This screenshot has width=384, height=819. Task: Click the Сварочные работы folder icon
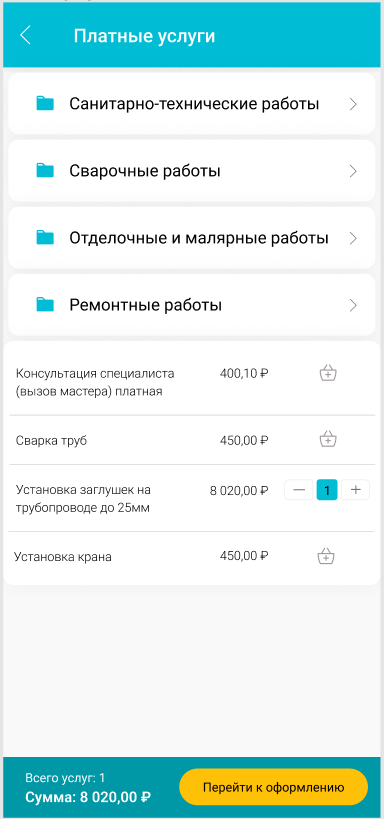pyautogui.click(x=45, y=170)
